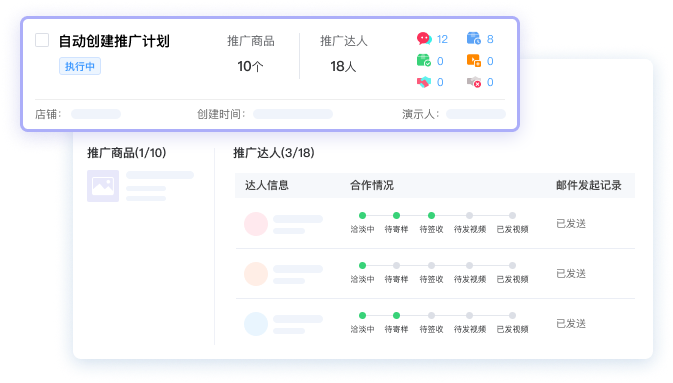
Task: Click the 18人 creator count
Action: [x=343, y=66]
